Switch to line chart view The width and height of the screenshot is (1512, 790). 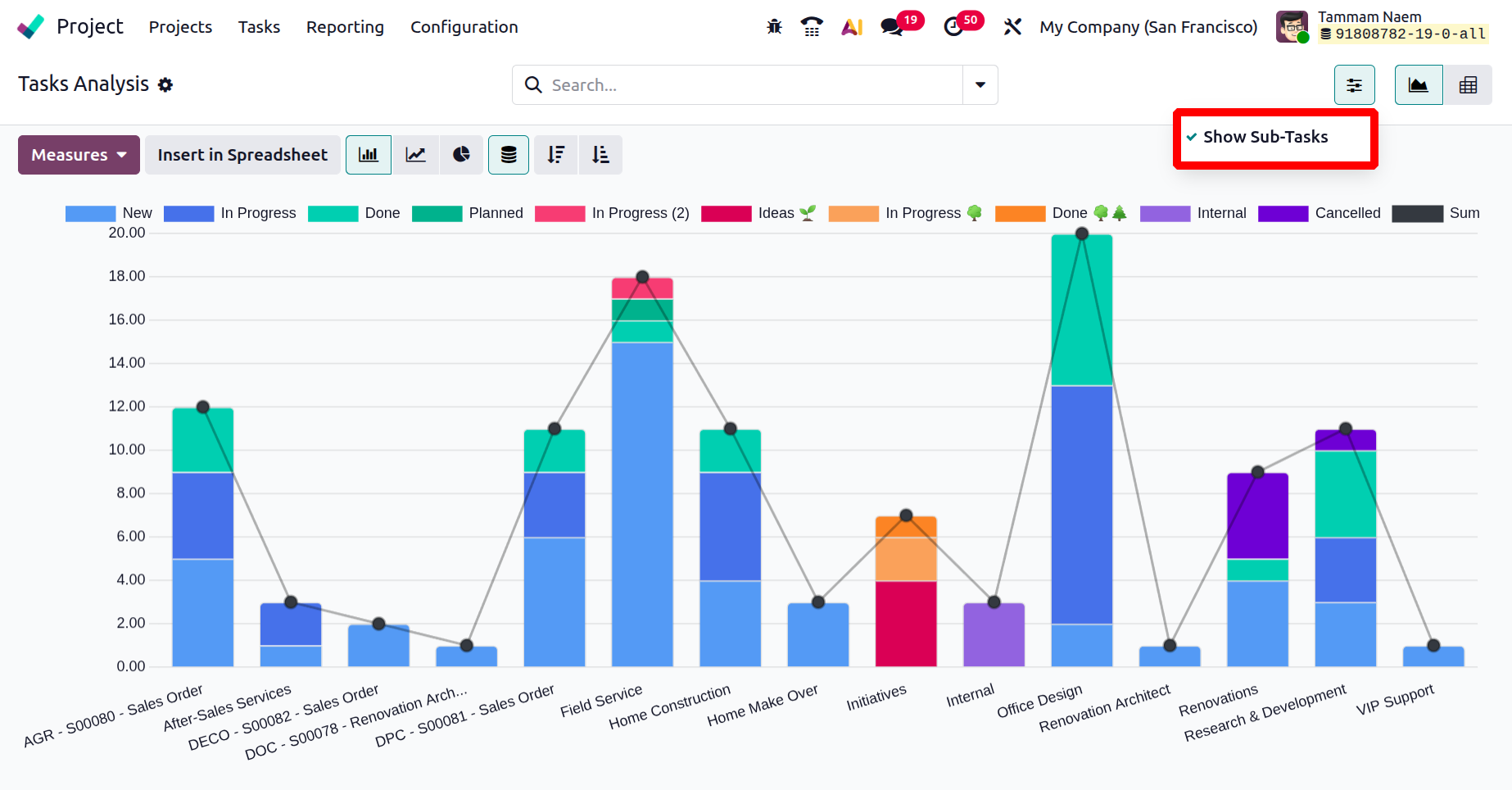tap(416, 155)
